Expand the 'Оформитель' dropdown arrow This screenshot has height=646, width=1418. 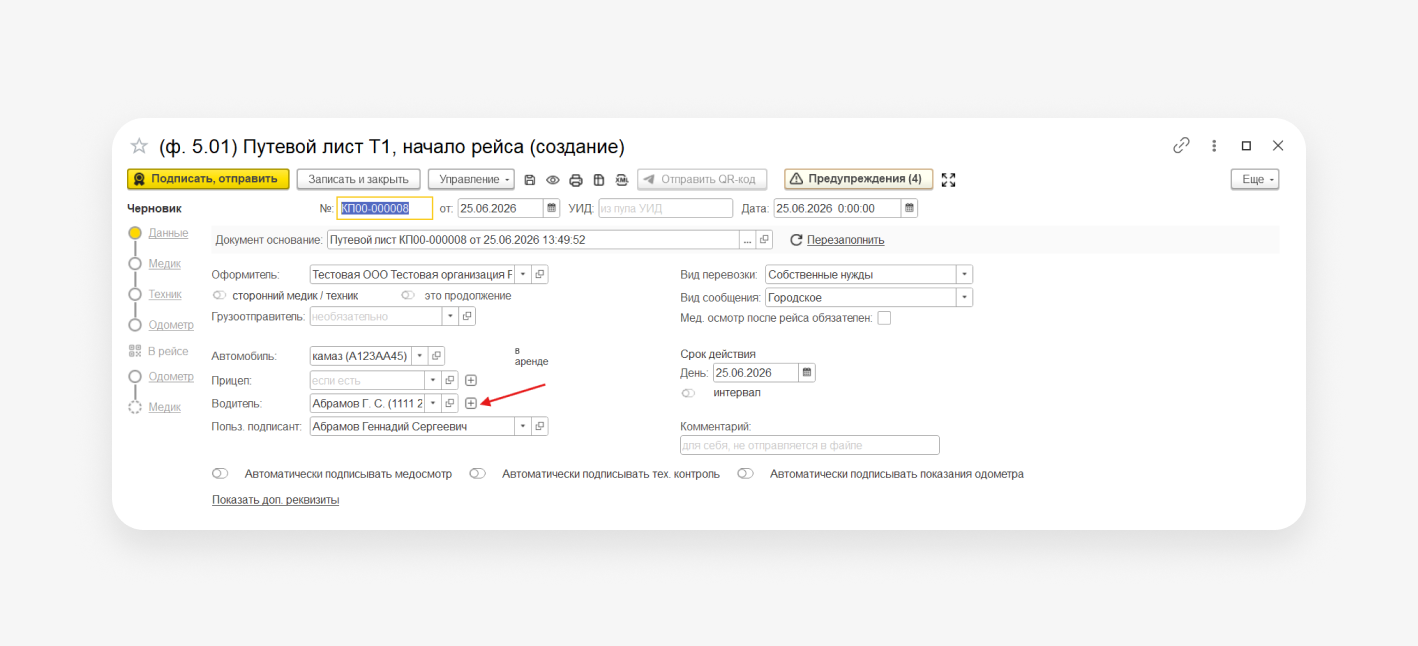(x=523, y=274)
